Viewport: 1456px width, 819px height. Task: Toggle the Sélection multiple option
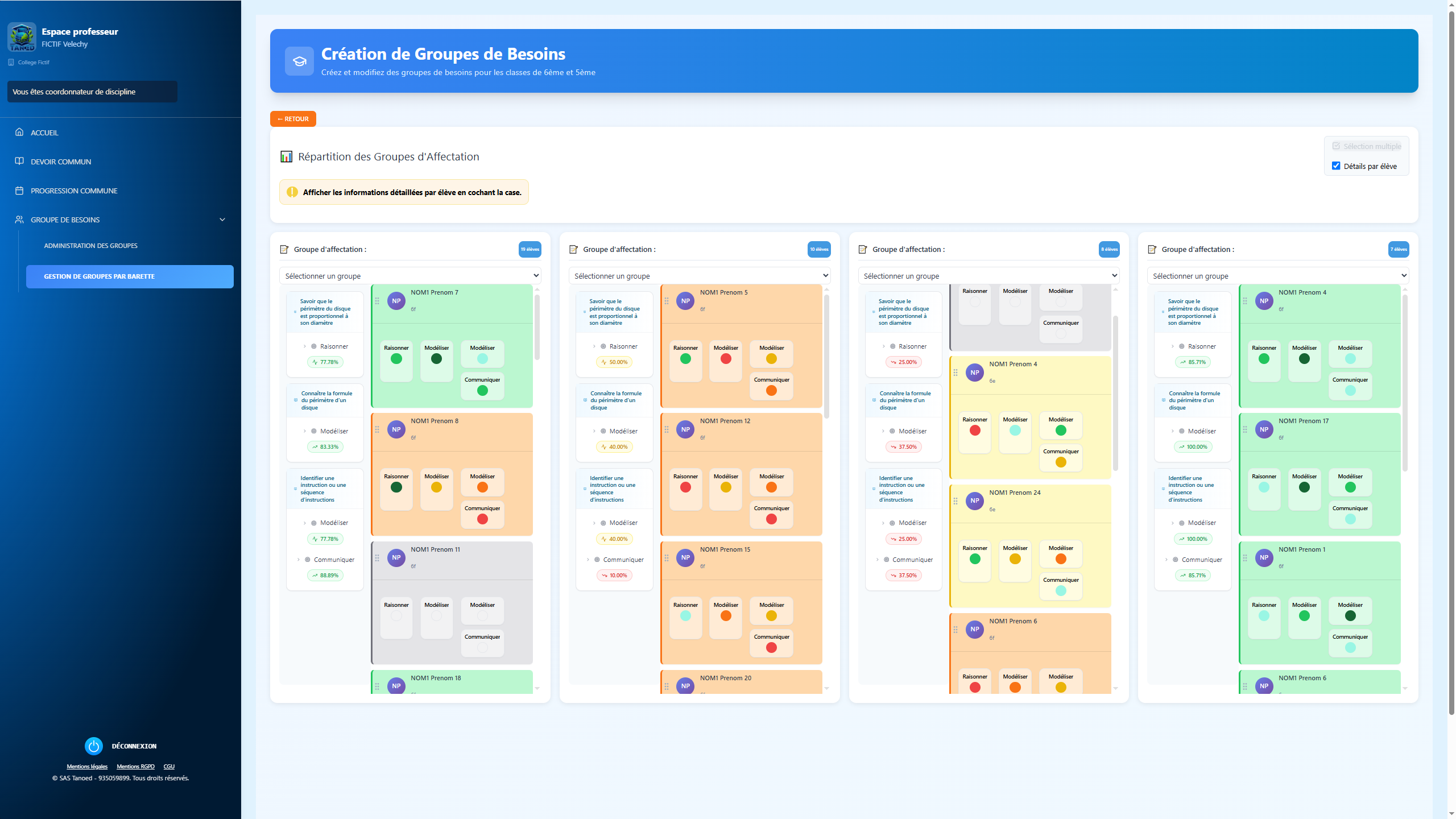[1366, 146]
